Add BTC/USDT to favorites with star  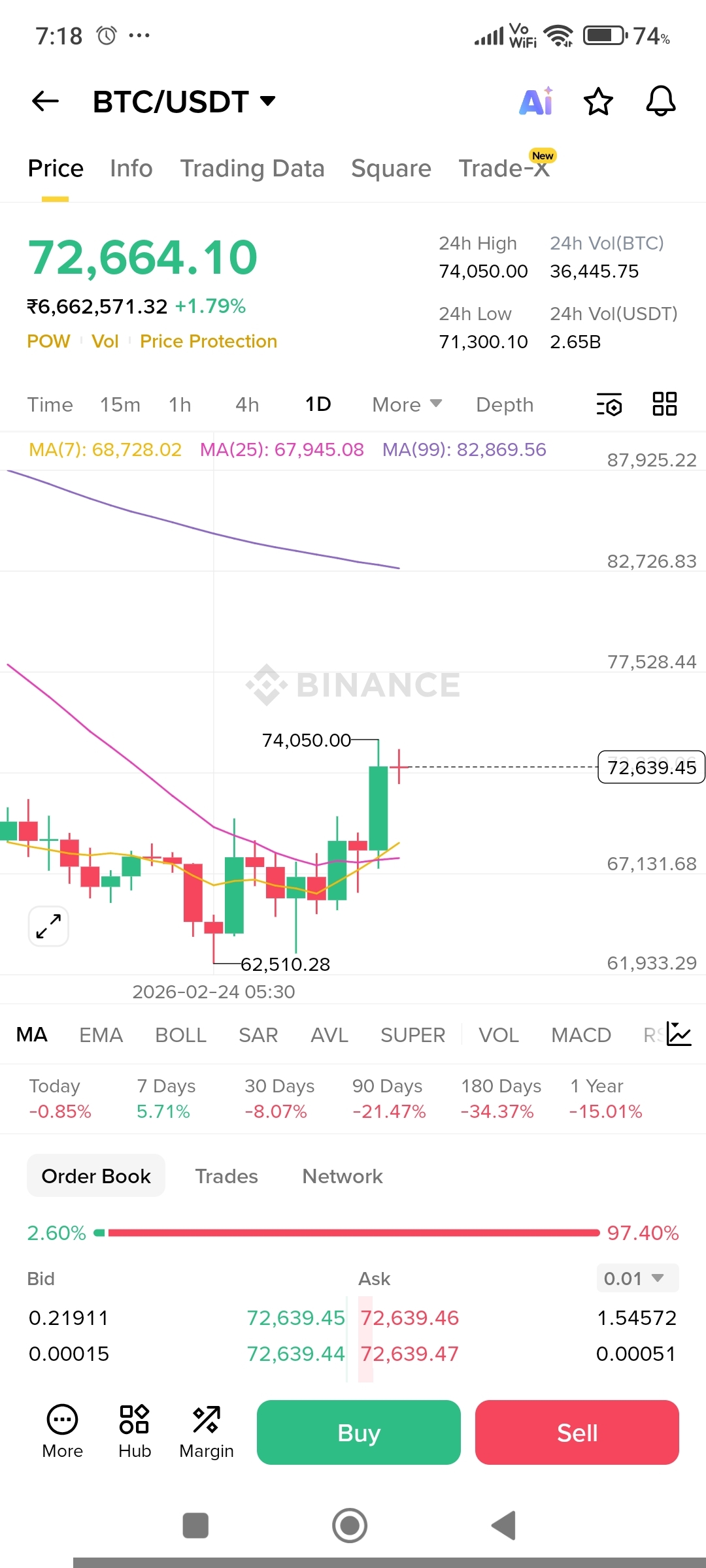point(598,101)
